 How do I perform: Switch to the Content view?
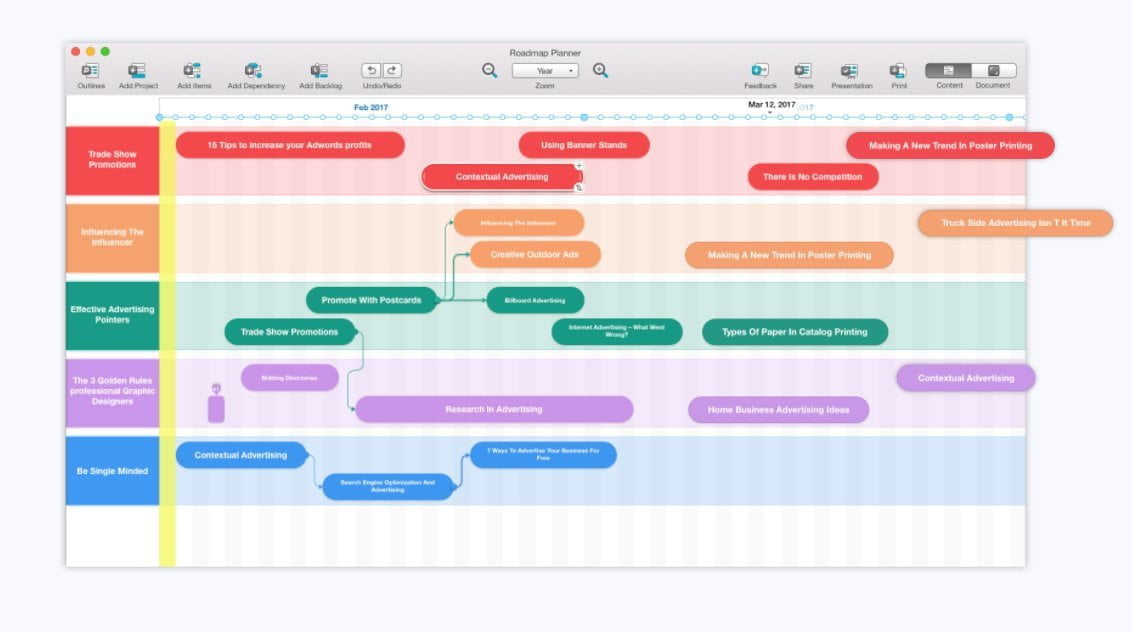(948, 71)
